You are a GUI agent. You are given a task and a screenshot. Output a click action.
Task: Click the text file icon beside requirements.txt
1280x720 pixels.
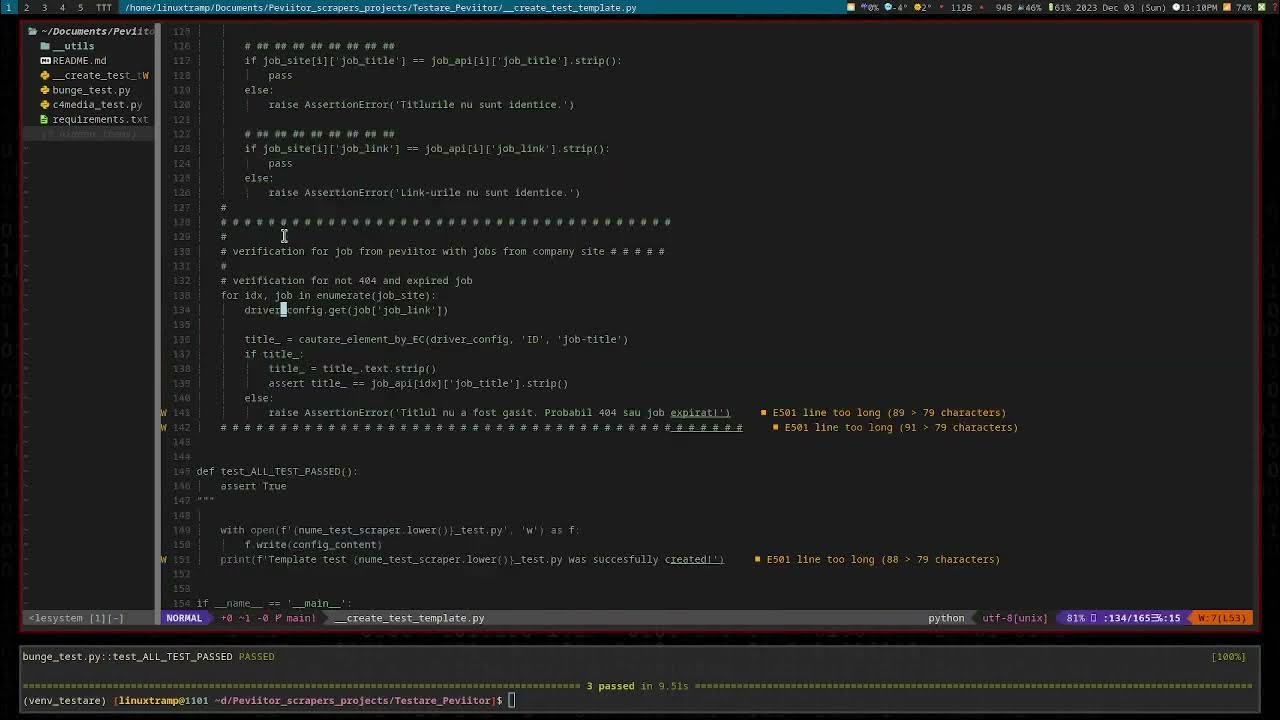(45, 119)
